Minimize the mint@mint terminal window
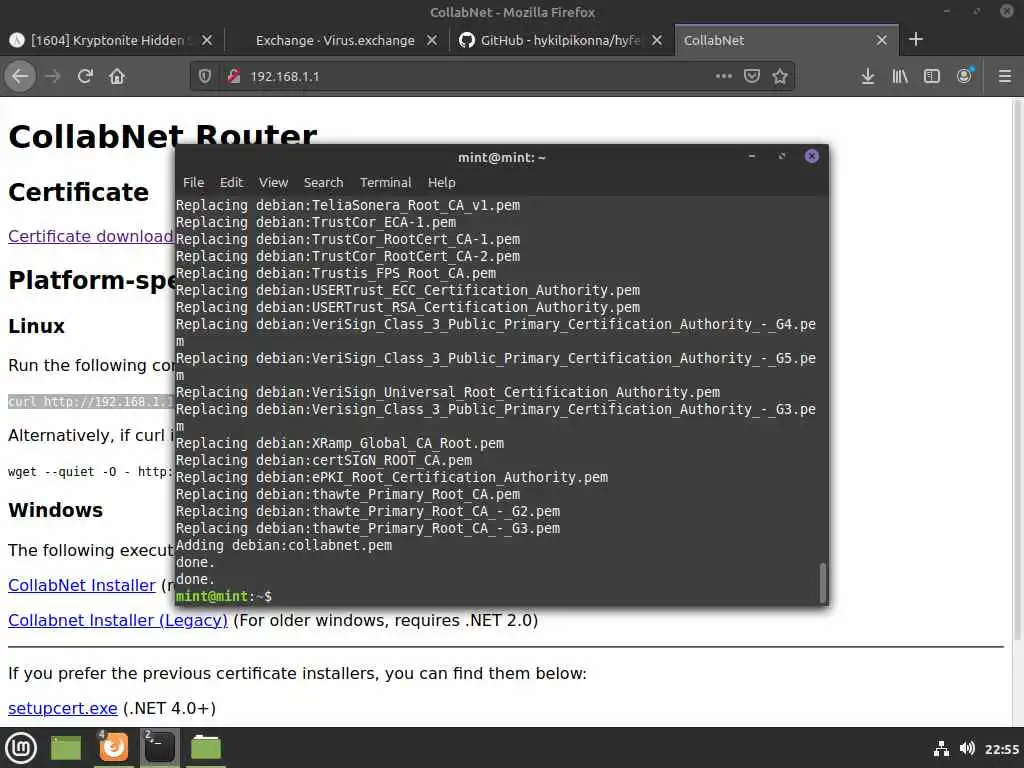1024x768 pixels. (752, 156)
